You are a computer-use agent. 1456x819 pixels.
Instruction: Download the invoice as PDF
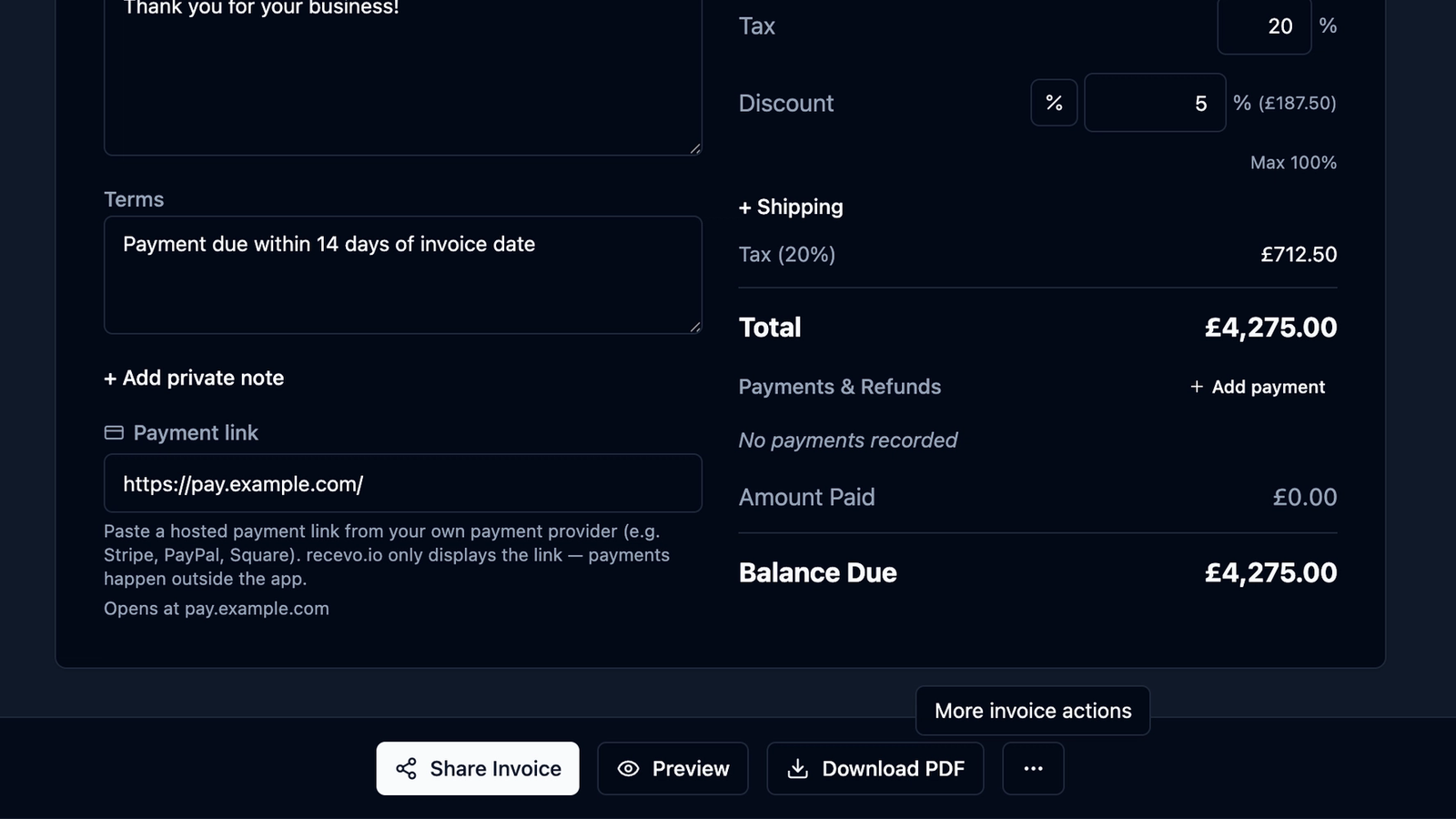pos(875,768)
